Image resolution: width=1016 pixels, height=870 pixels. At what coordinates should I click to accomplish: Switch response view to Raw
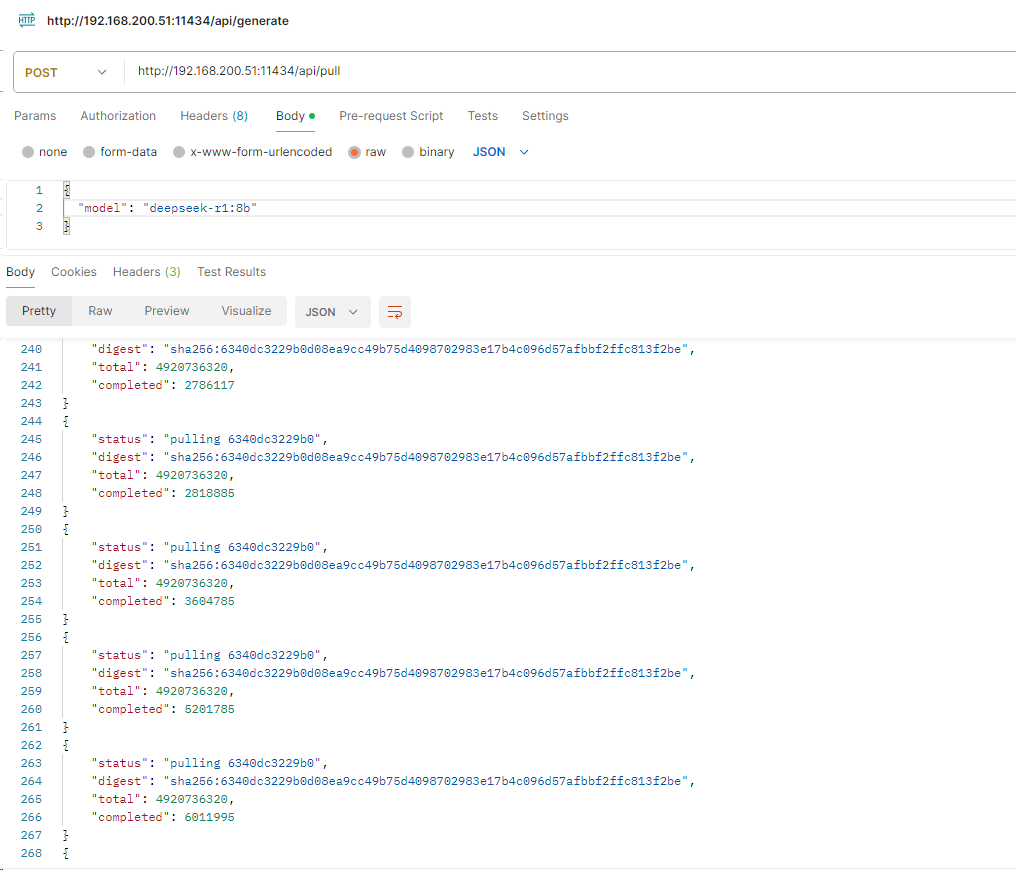click(x=100, y=311)
